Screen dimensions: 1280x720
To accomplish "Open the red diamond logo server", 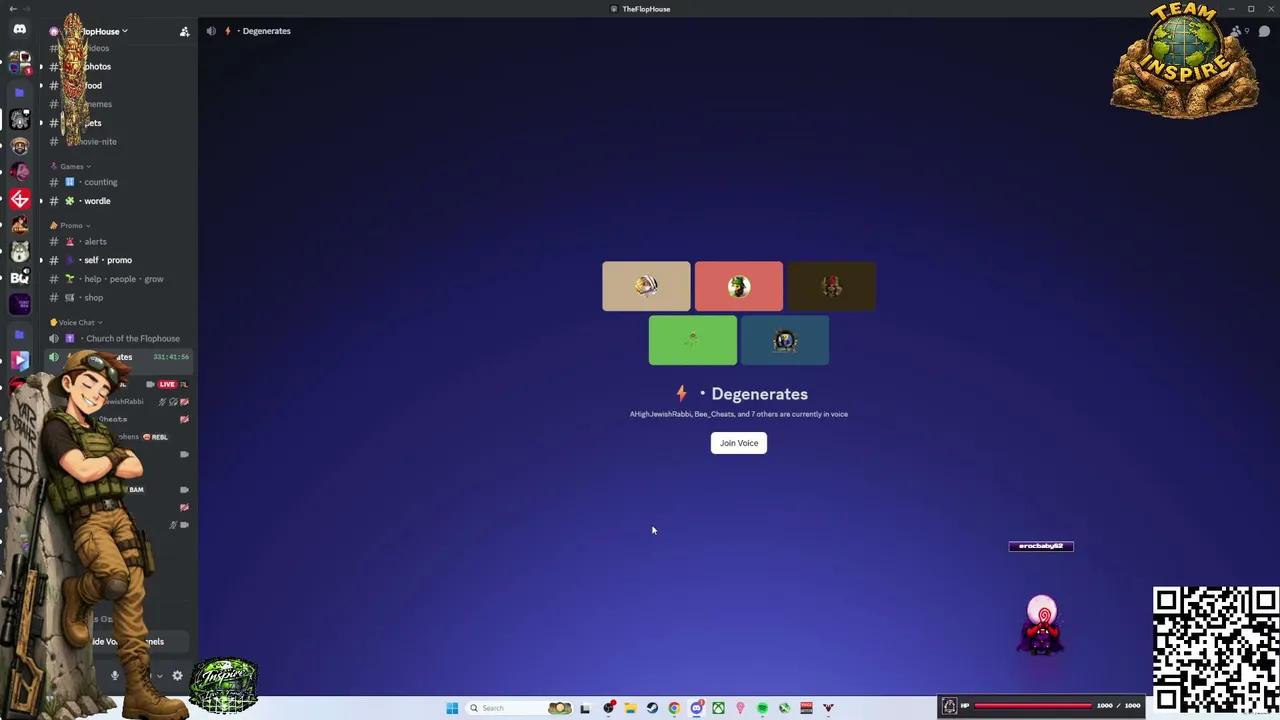I will click(x=19, y=199).
